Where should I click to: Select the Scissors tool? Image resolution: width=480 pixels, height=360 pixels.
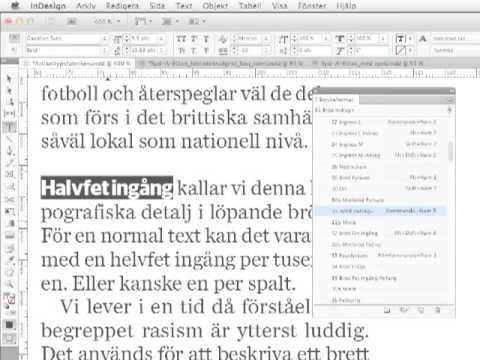click(10, 199)
